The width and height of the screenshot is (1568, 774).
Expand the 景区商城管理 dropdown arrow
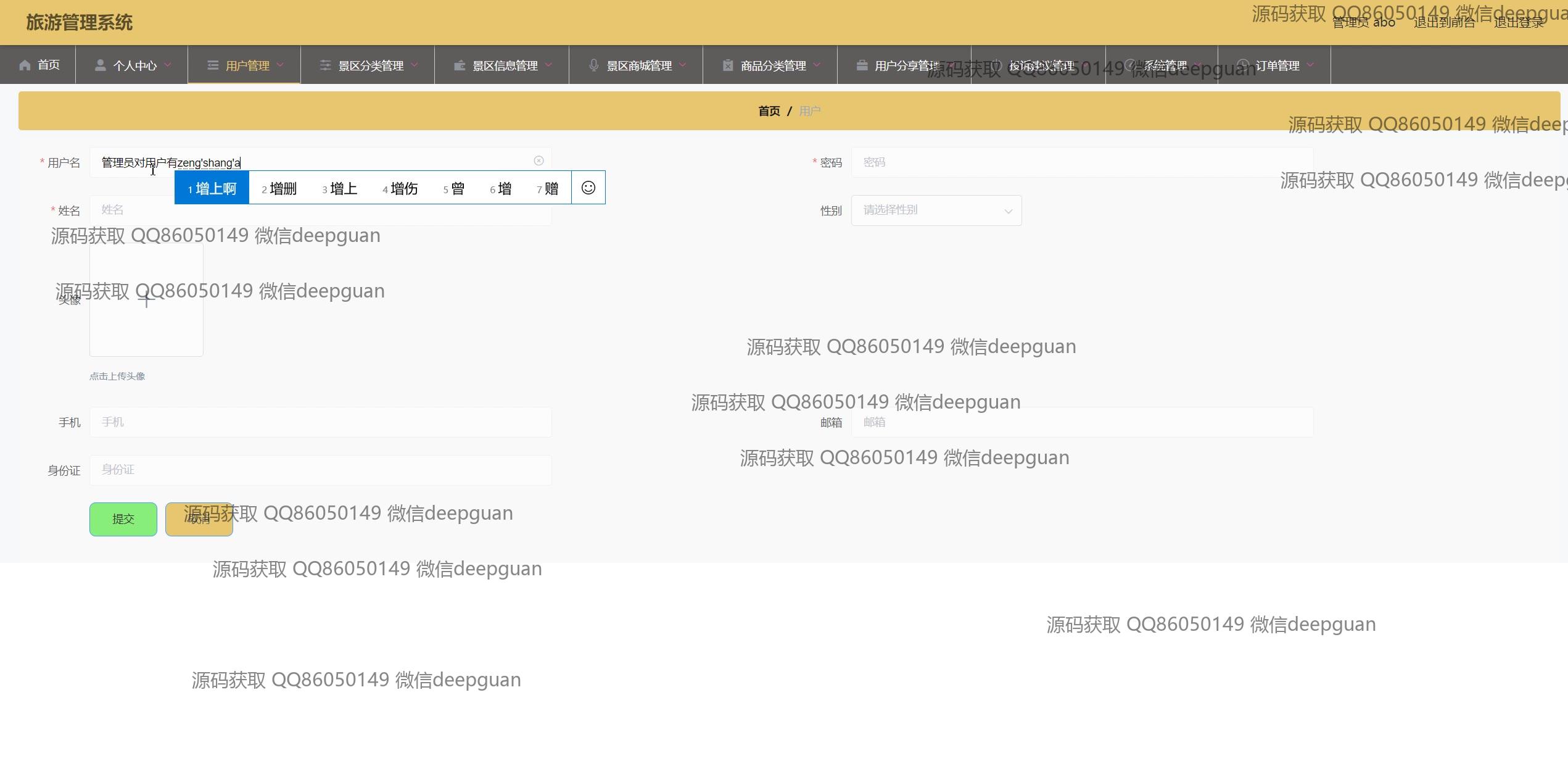coord(683,65)
